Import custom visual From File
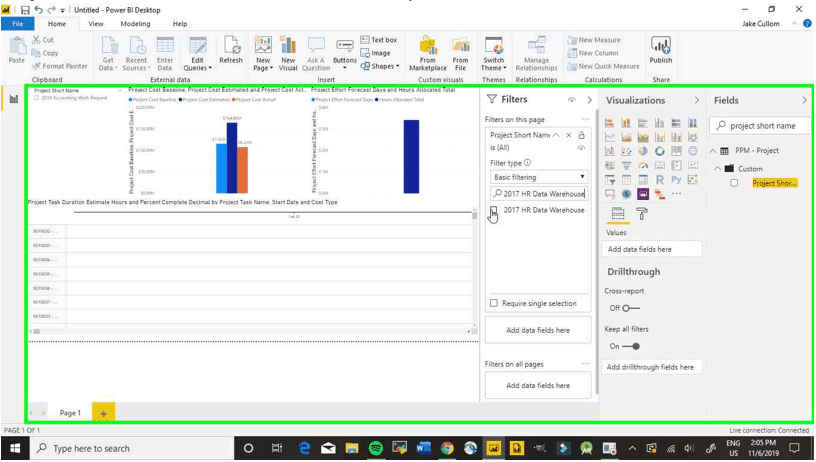Viewport: 816px width, 462px height. point(460,53)
